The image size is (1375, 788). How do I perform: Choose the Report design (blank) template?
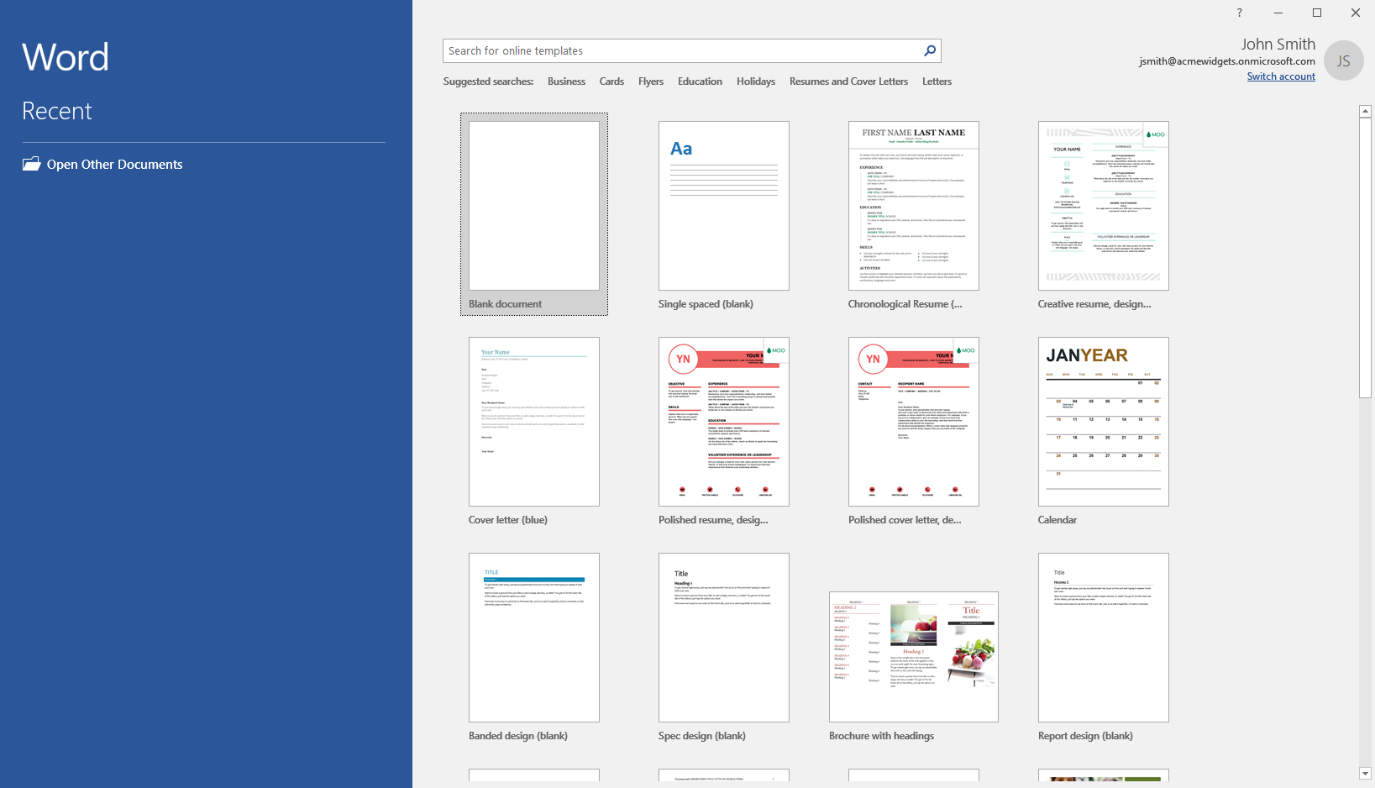pyautogui.click(x=1104, y=646)
